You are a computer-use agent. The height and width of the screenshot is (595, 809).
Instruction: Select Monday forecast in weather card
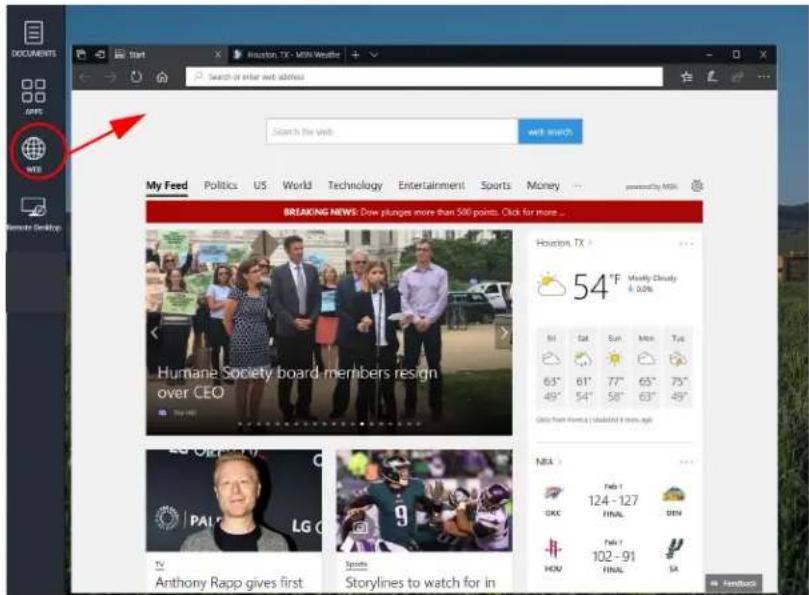(x=646, y=368)
